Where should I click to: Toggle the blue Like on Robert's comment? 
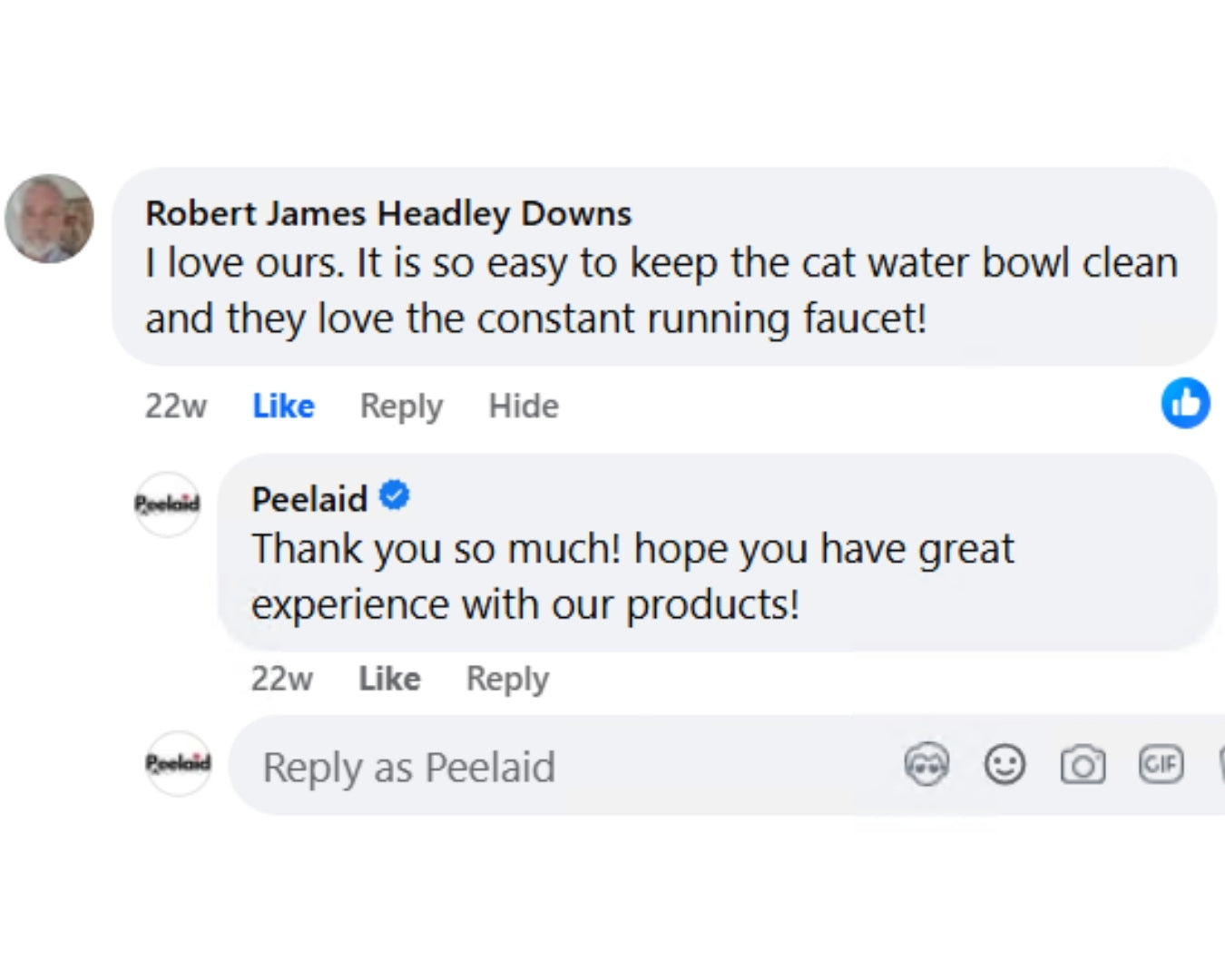283,406
